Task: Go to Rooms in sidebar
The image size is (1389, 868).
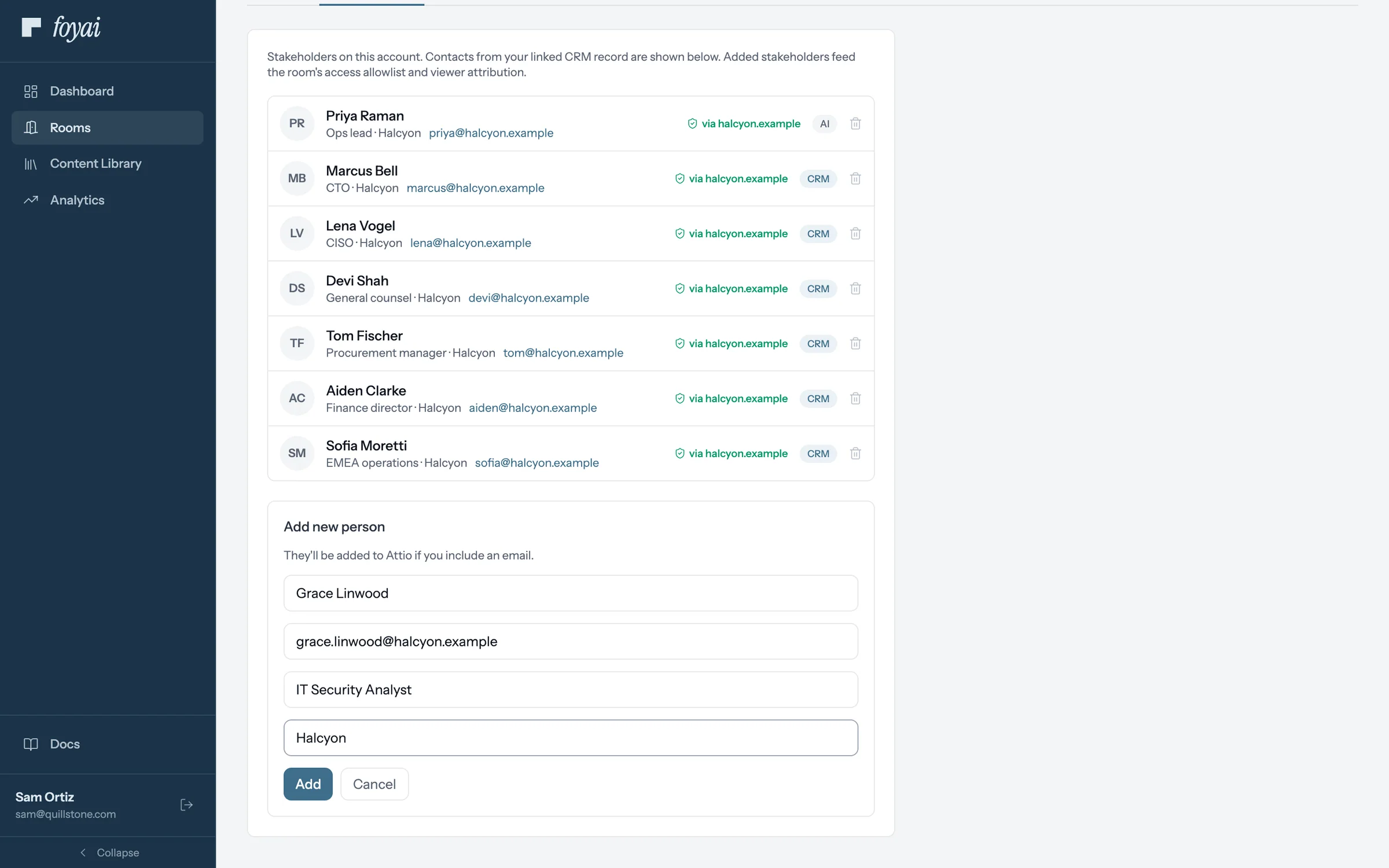Action: coord(107,128)
